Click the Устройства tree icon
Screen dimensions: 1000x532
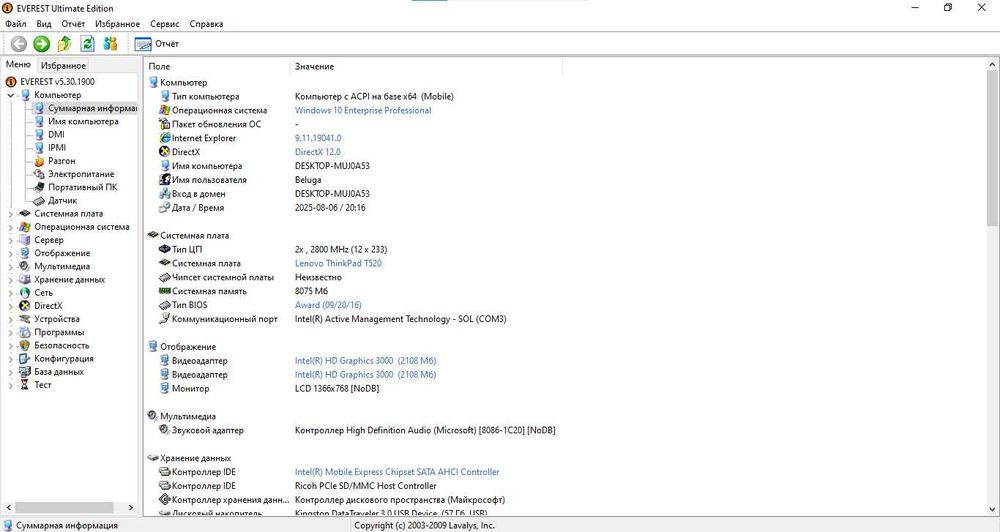(x=25, y=319)
